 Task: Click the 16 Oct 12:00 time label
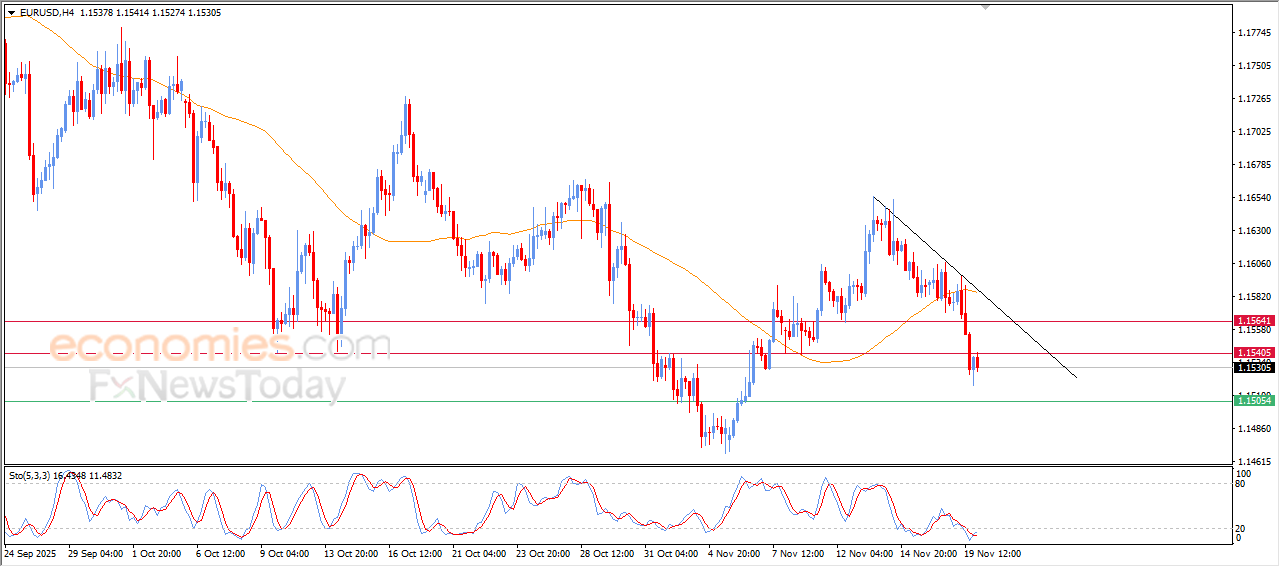point(416,553)
